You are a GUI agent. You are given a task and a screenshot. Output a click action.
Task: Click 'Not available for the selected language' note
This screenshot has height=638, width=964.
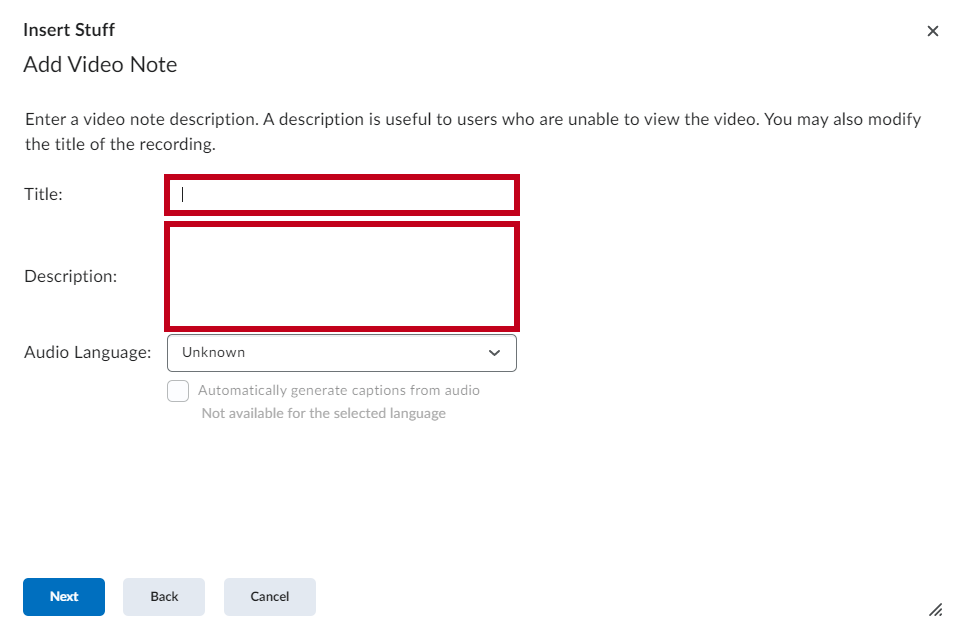(x=324, y=413)
